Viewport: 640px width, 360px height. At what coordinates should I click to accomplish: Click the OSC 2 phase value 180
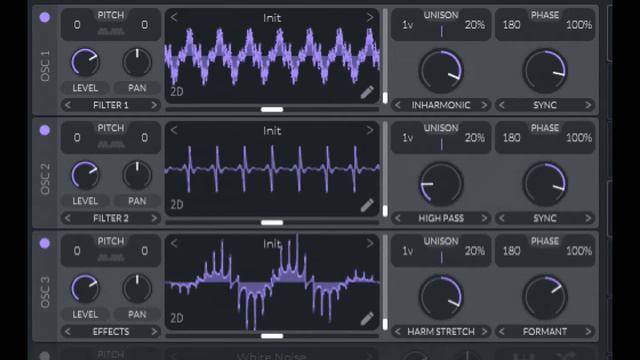pos(511,138)
